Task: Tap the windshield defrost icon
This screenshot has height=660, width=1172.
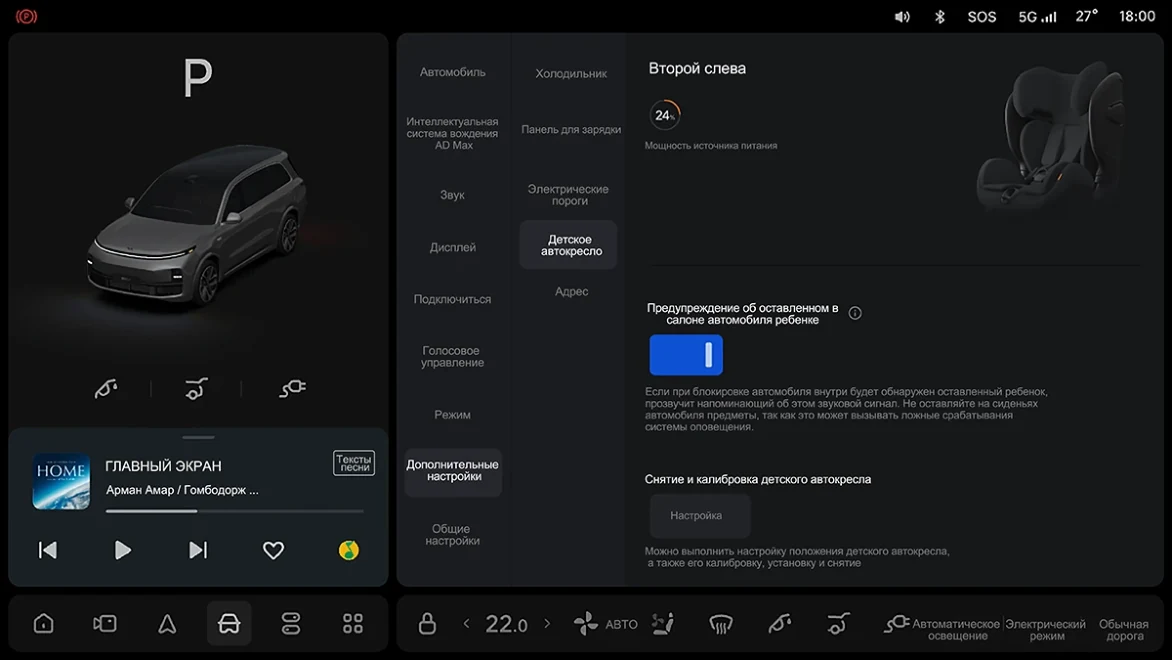Action: pos(721,623)
